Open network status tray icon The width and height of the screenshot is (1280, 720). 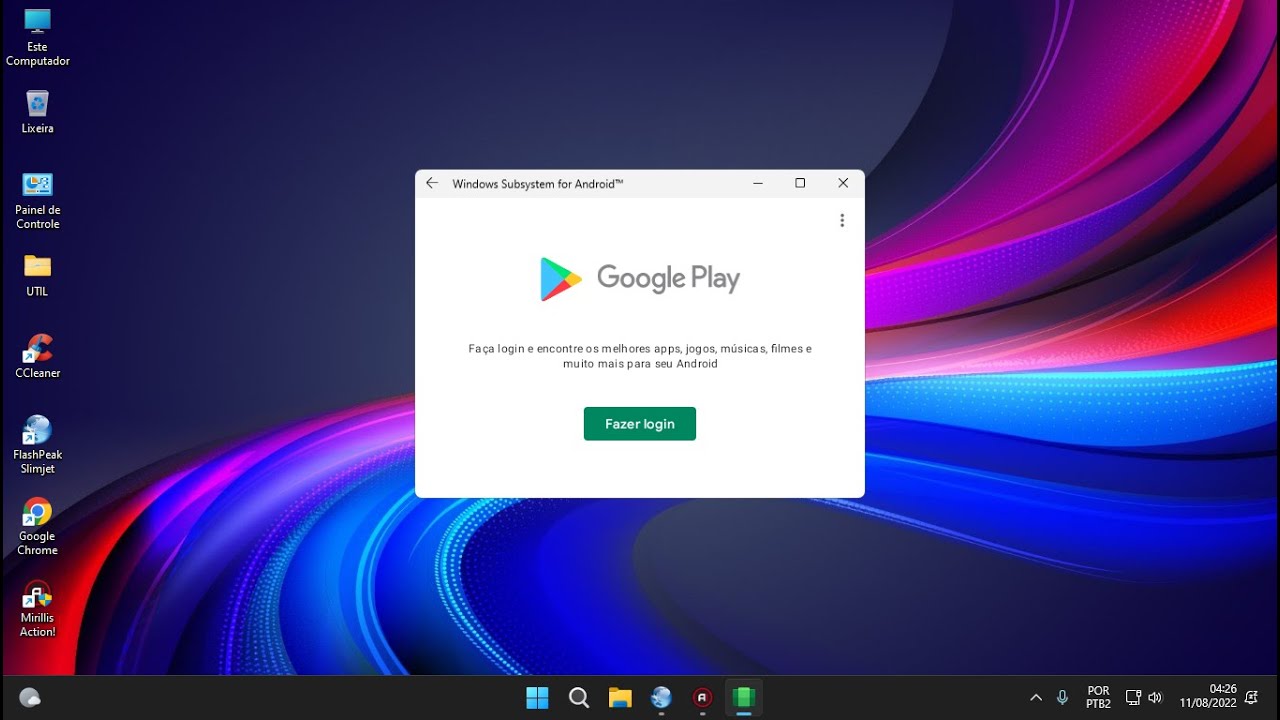point(1133,698)
